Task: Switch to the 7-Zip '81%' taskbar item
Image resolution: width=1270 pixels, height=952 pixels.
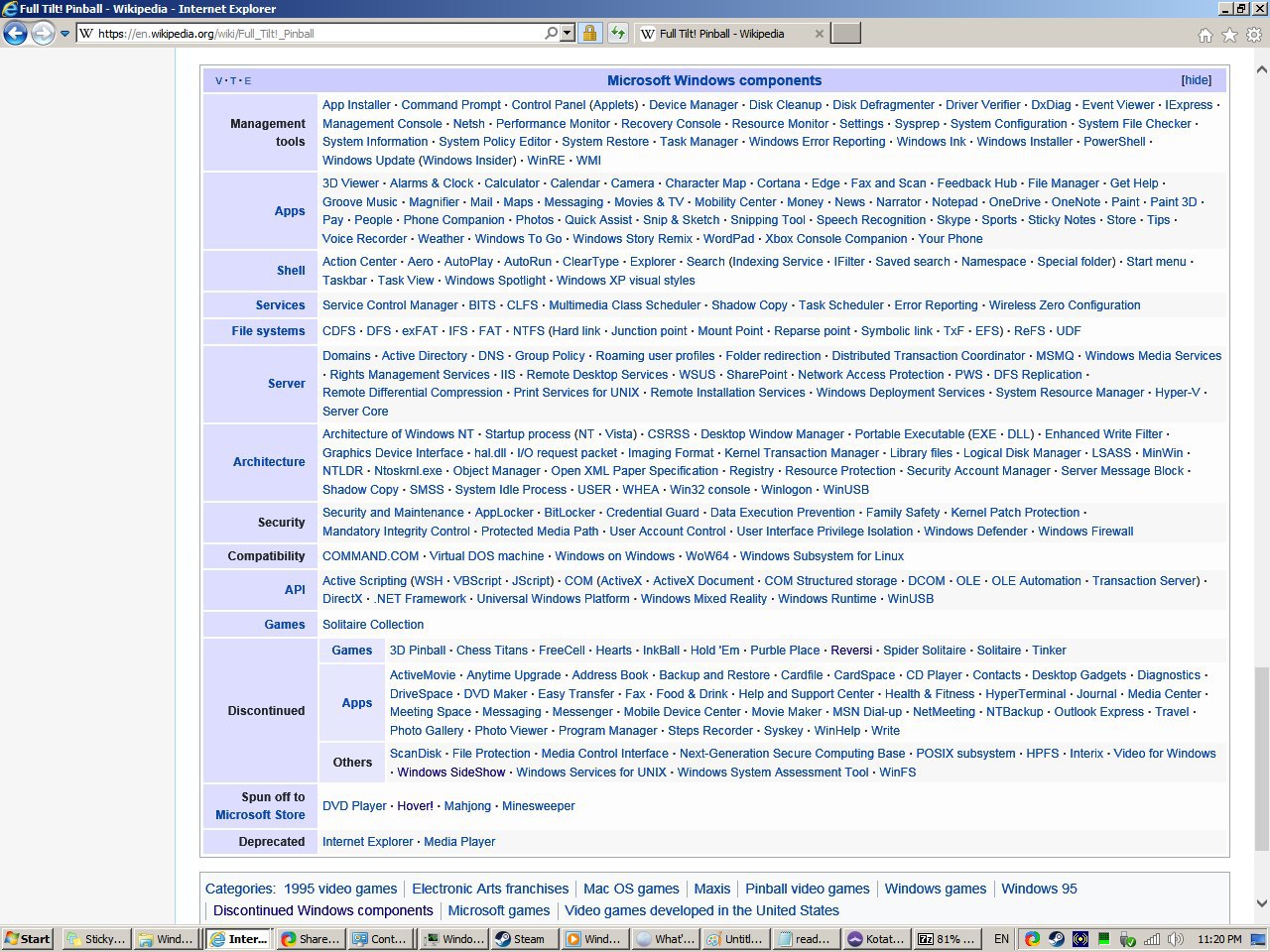Action: (x=948, y=939)
